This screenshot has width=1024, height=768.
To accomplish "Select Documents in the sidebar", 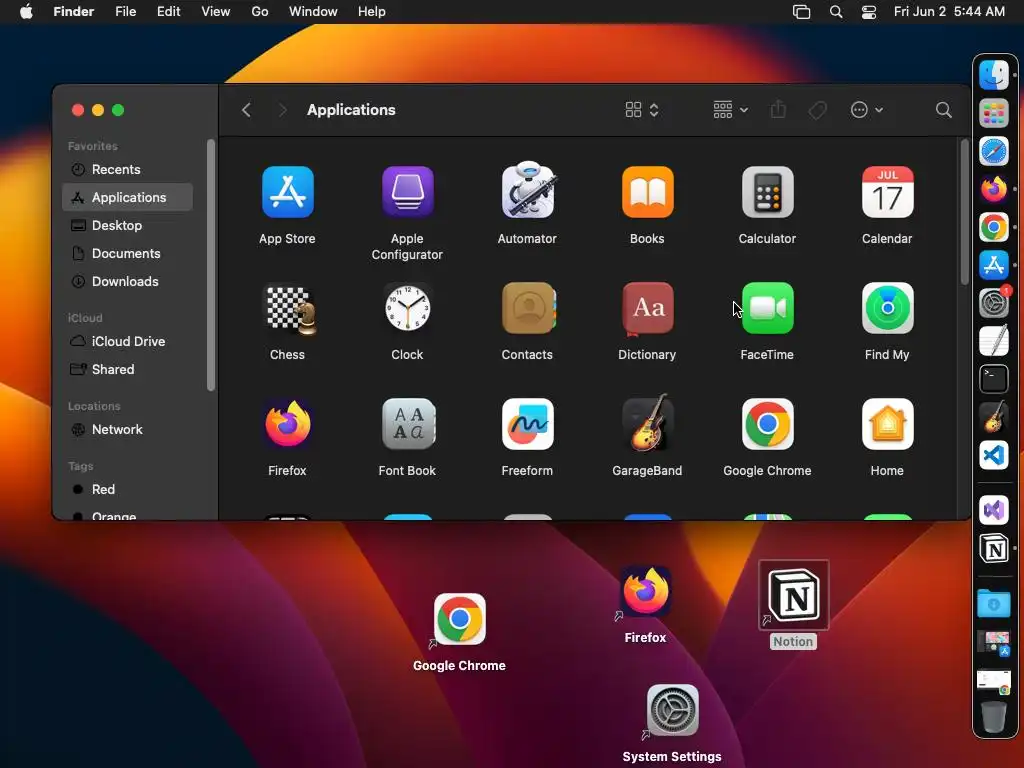I will point(127,253).
